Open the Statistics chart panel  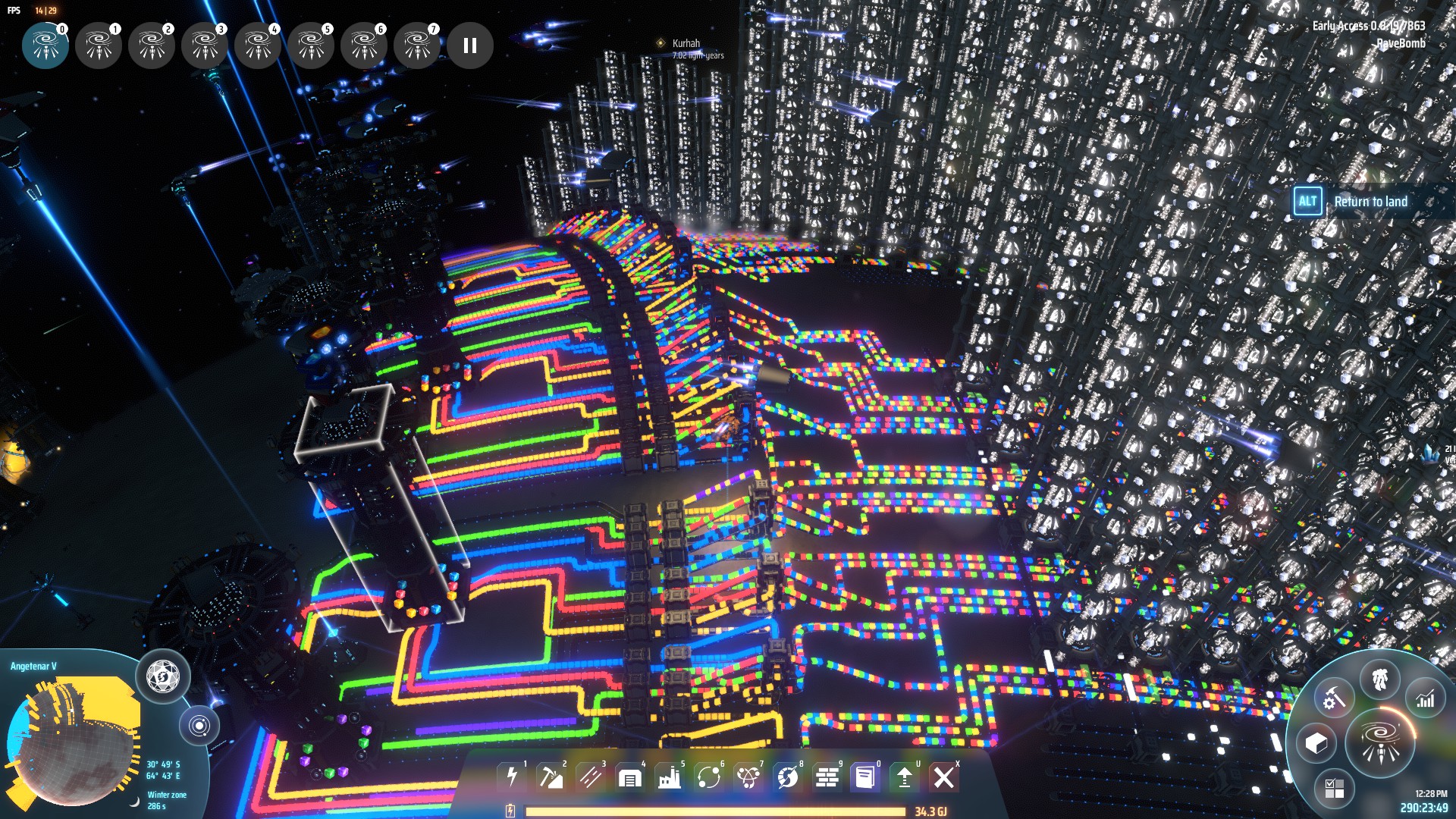coord(1426,699)
